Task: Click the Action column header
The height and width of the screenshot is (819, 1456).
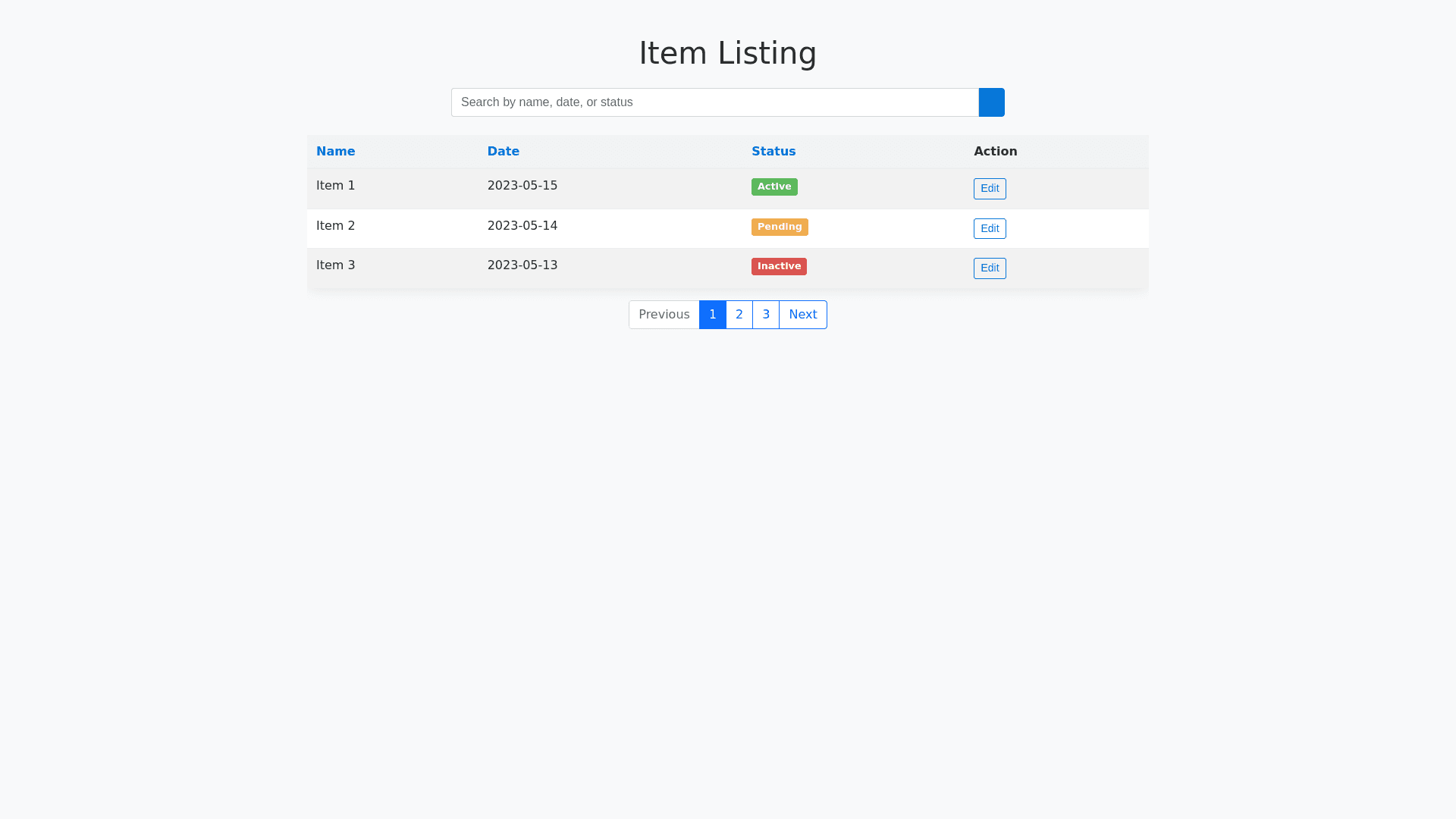Action: click(x=995, y=152)
